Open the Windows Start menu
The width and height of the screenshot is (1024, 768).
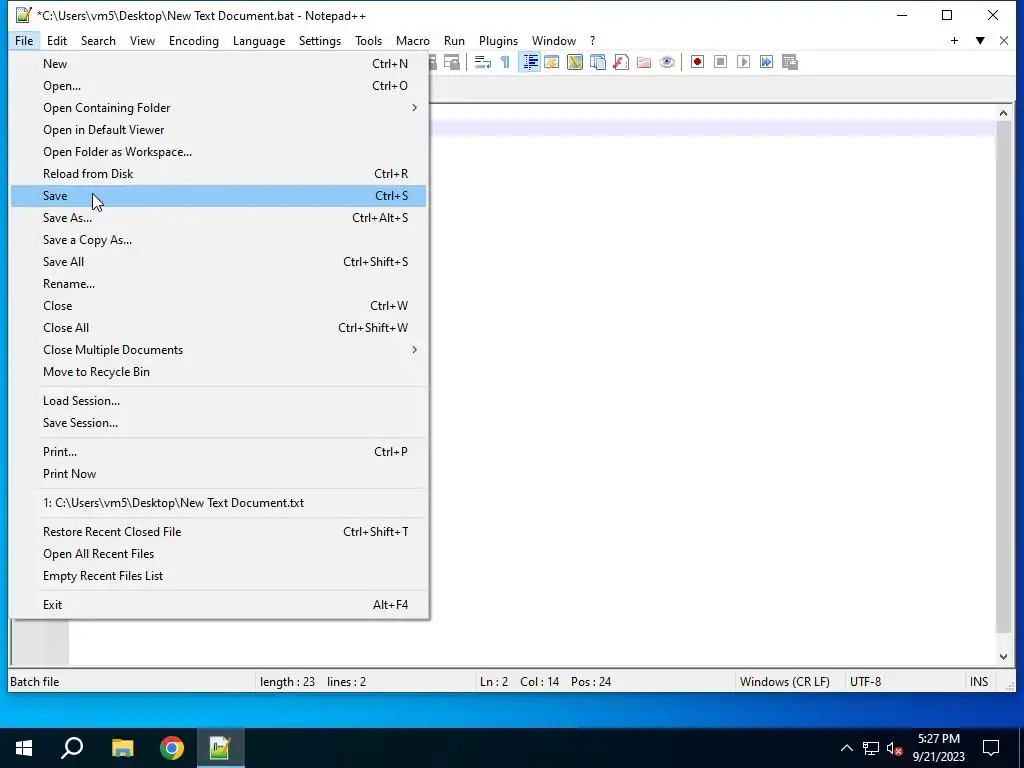pyautogui.click(x=24, y=748)
